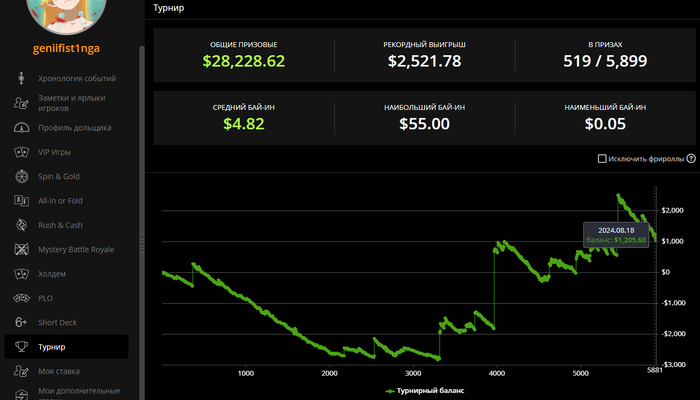Click the notes icon beside Заметки и ярлыки игроков
This screenshot has height=400, width=700.
[x=21, y=103]
